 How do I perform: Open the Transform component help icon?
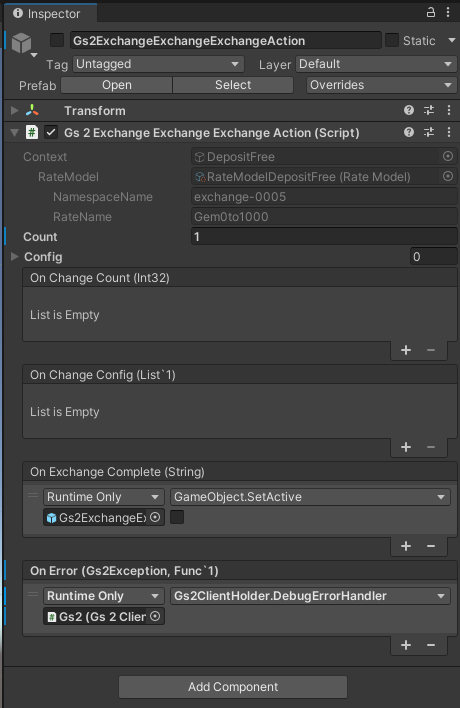[409, 110]
